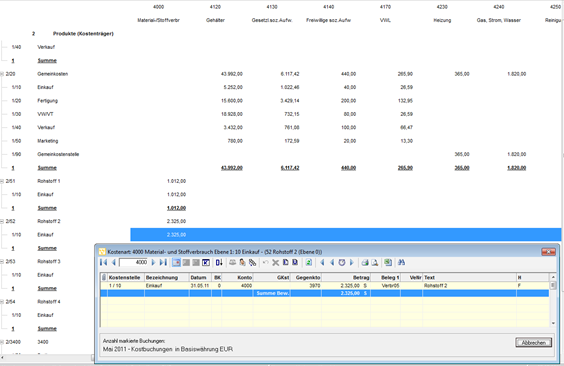Viewport: 564px width, 366px height.
Task: Print the booking list
Action: point(365,262)
